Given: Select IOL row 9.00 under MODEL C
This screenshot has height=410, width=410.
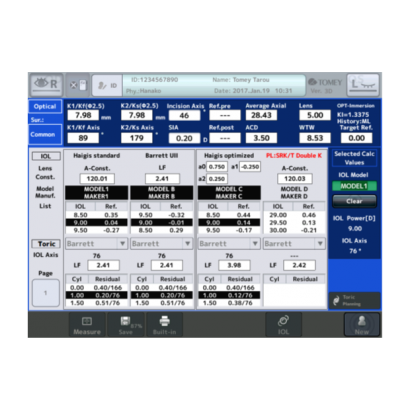Looking at the screenshot, I should pyautogui.click(x=229, y=223).
